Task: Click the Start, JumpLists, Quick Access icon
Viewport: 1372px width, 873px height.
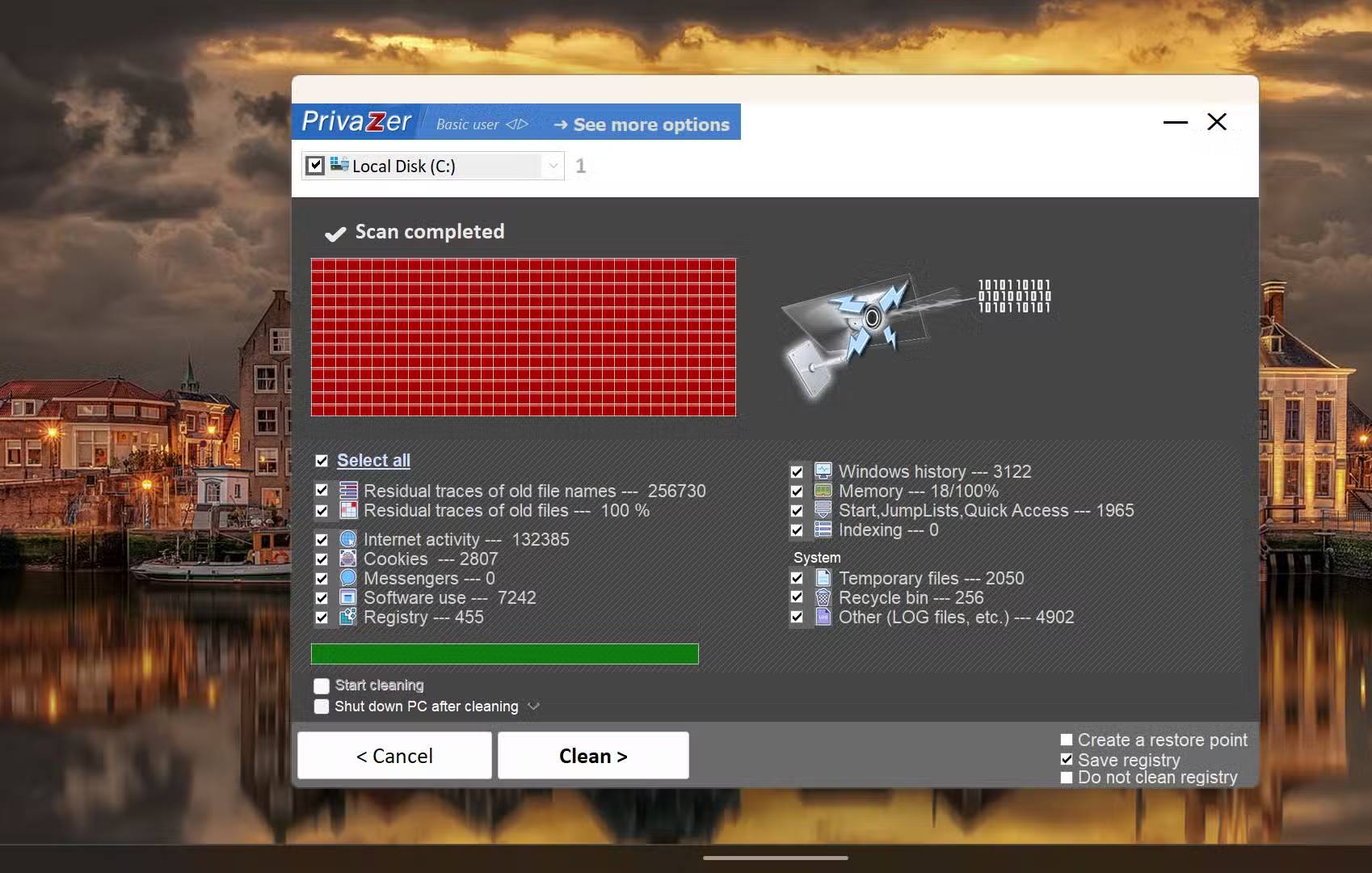Action: [x=823, y=510]
